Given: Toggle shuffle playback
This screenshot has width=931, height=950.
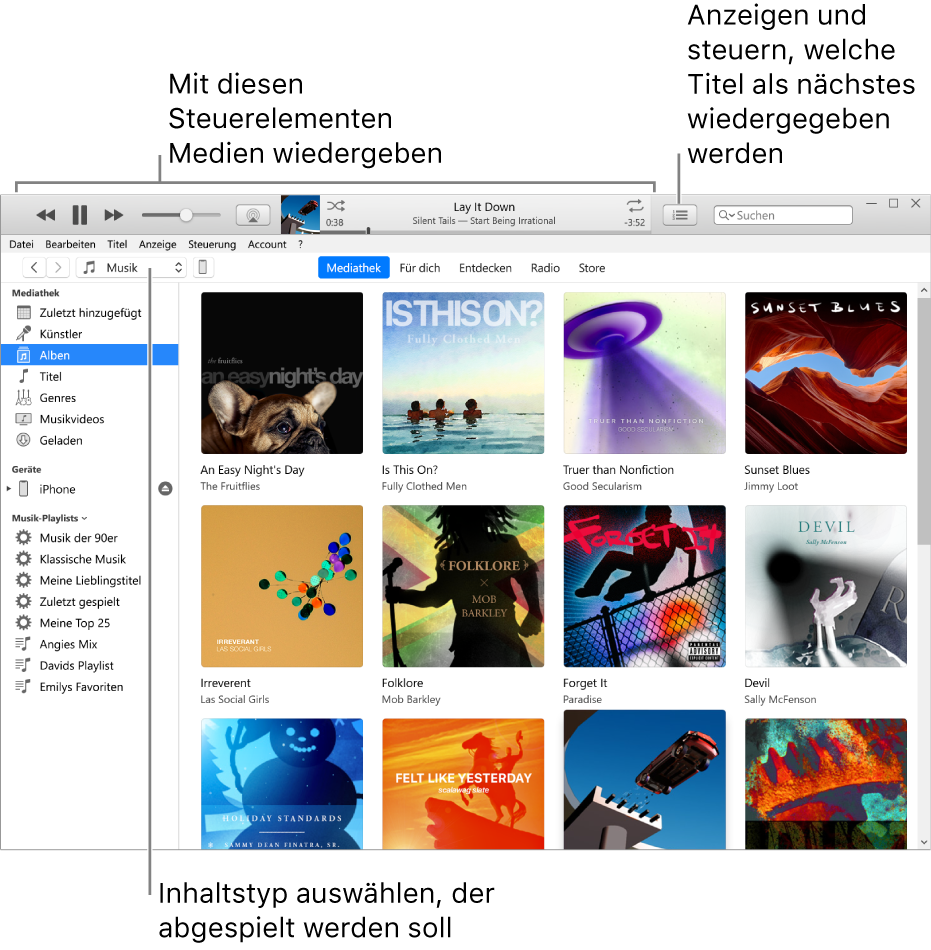Looking at the screenshot, I should coord(336,205).
